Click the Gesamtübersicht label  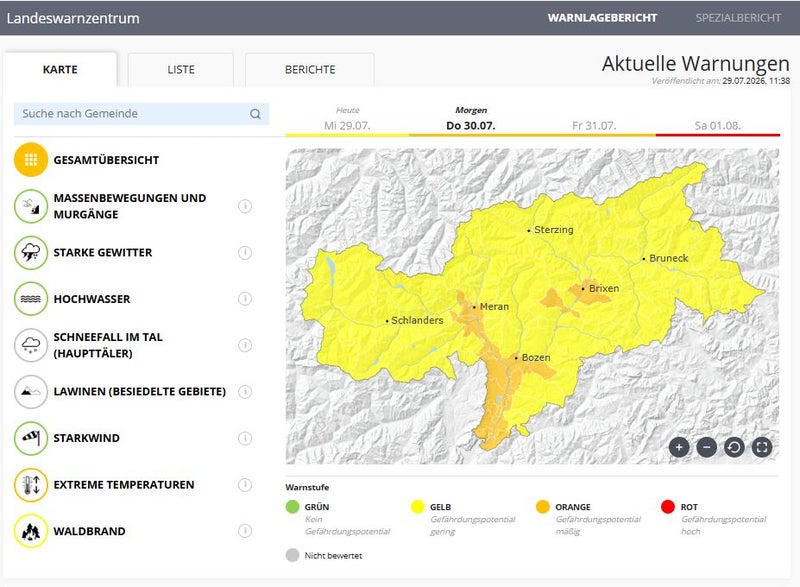pos(106,160)
